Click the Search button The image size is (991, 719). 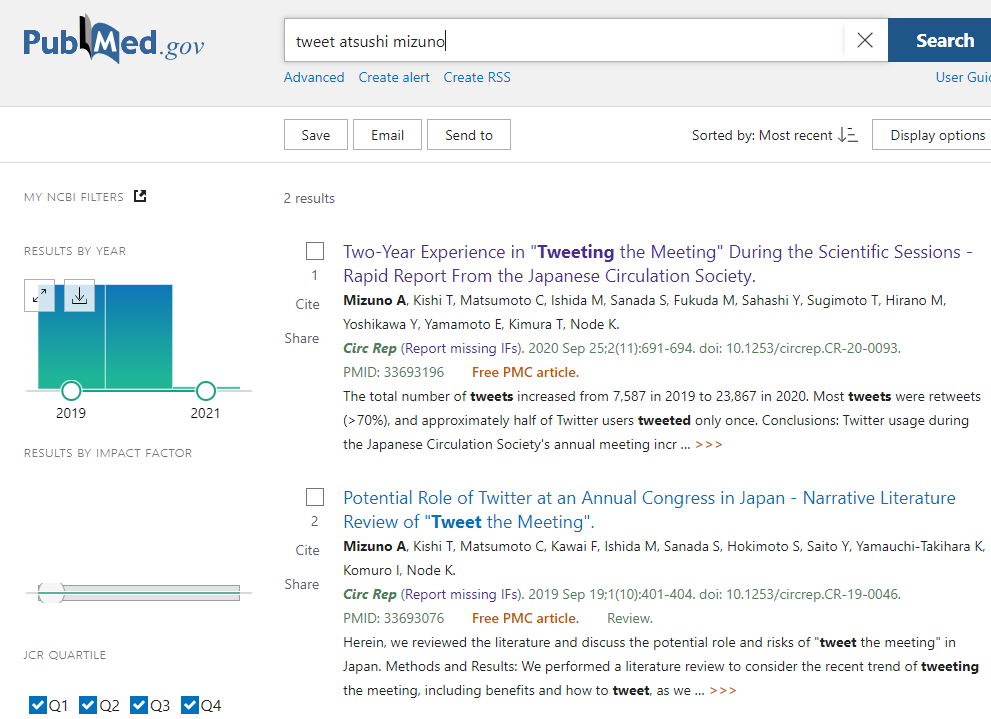942,40
